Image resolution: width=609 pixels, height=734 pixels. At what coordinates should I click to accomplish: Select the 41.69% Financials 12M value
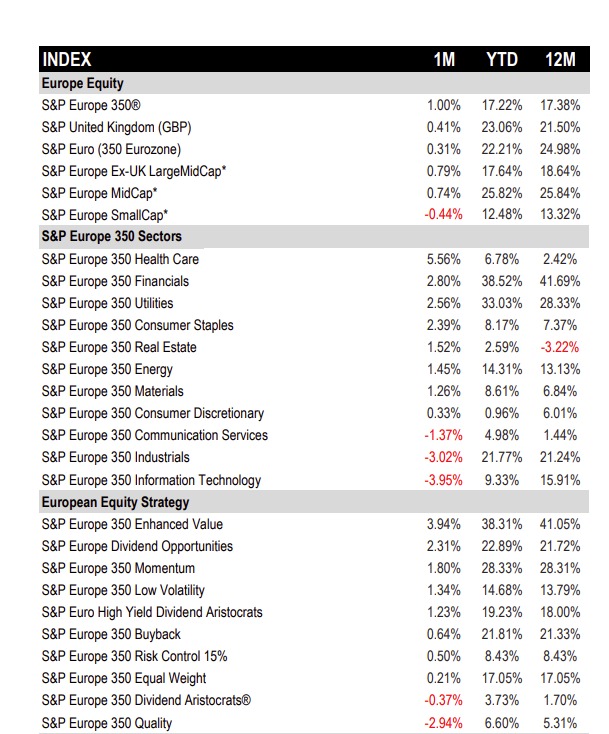(x=559, y=281)
